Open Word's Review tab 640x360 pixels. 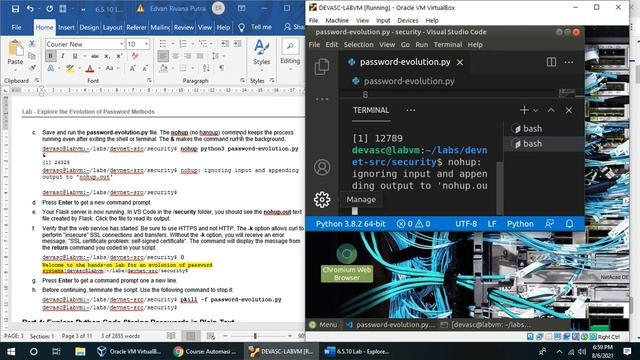pos(184,27)
